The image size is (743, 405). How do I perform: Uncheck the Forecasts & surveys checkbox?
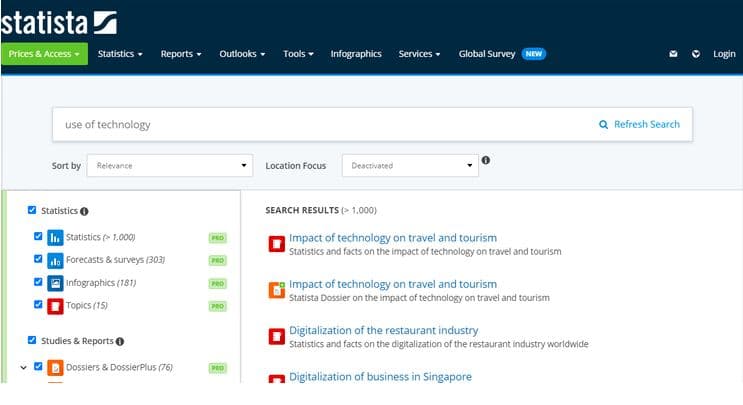click(38, 260)
